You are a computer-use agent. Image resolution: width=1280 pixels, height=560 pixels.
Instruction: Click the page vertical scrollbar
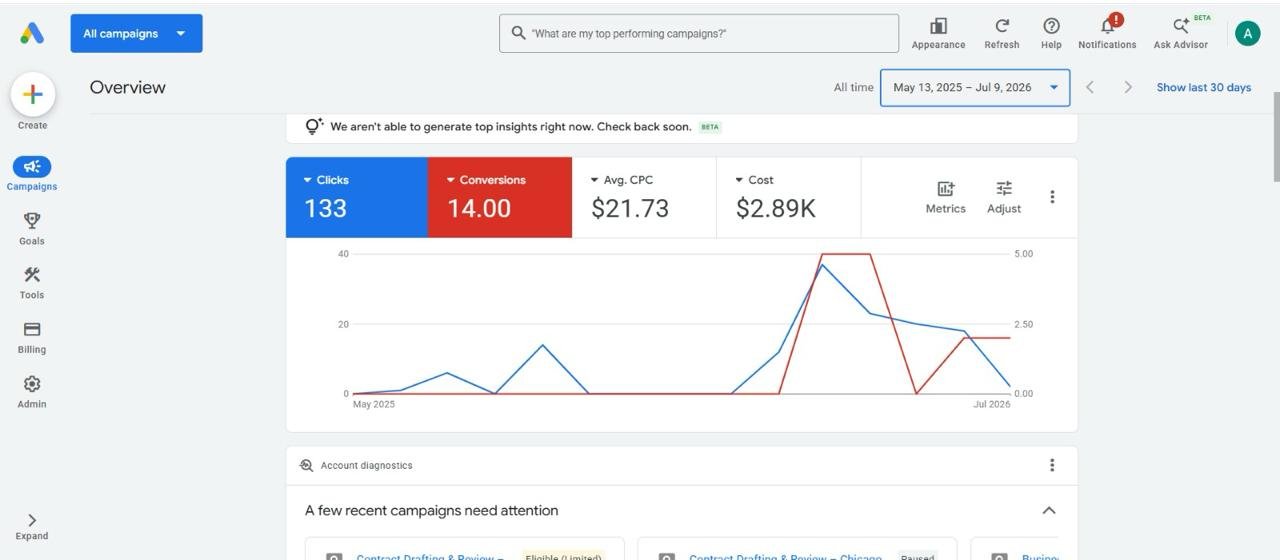[x=1276, y=137]
